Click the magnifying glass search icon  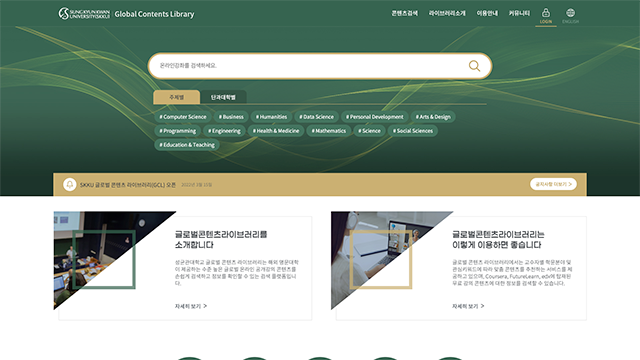pos(474,66)
